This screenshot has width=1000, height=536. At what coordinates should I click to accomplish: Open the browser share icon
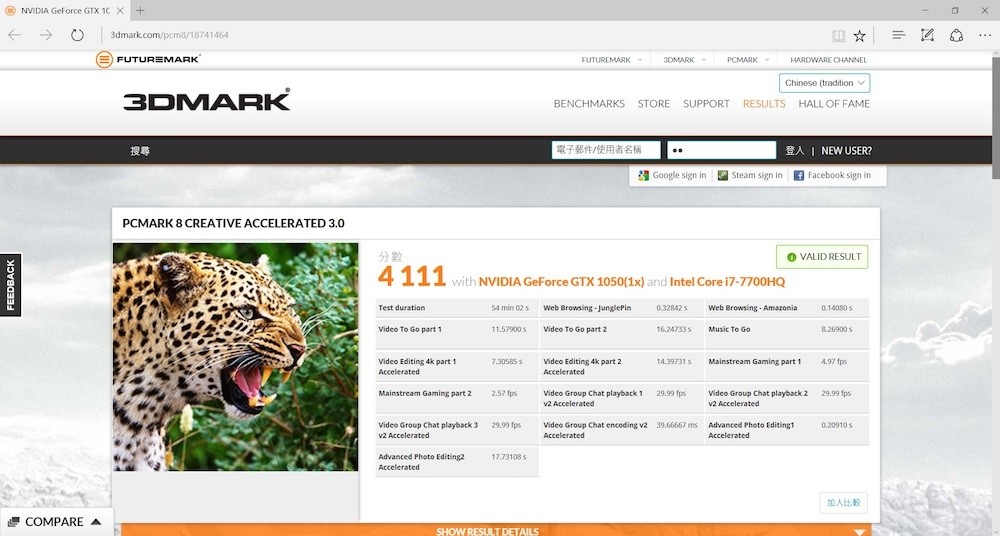click(956, 35)
